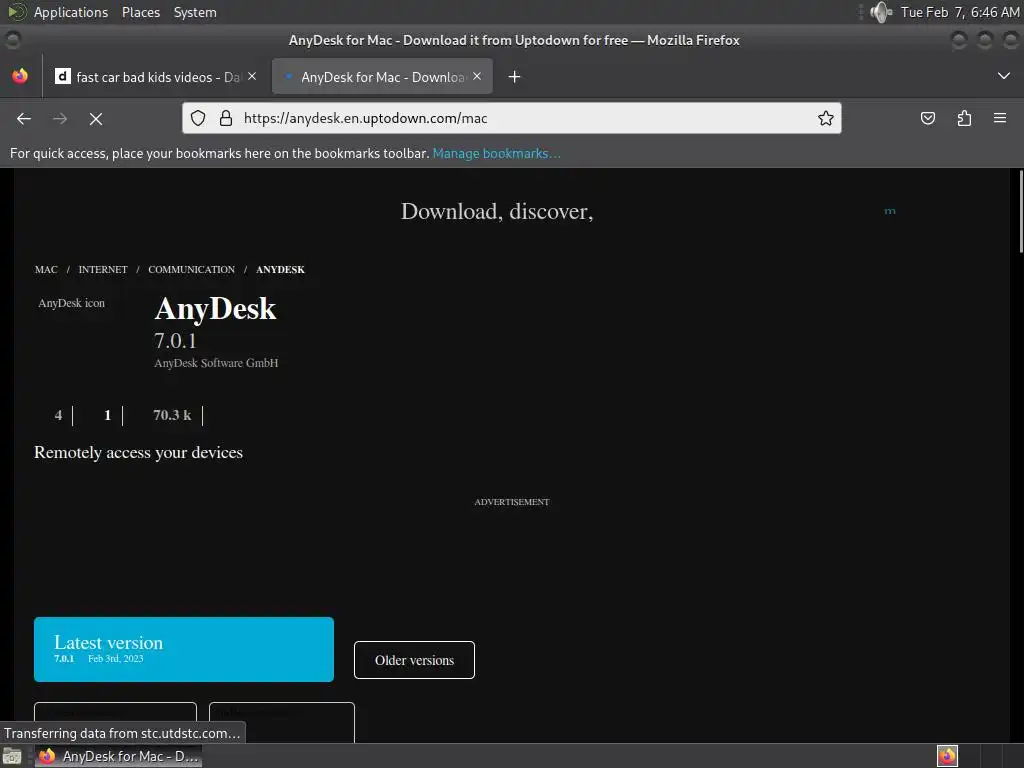Bookmark this page with the star

click(x=825, y=118)
